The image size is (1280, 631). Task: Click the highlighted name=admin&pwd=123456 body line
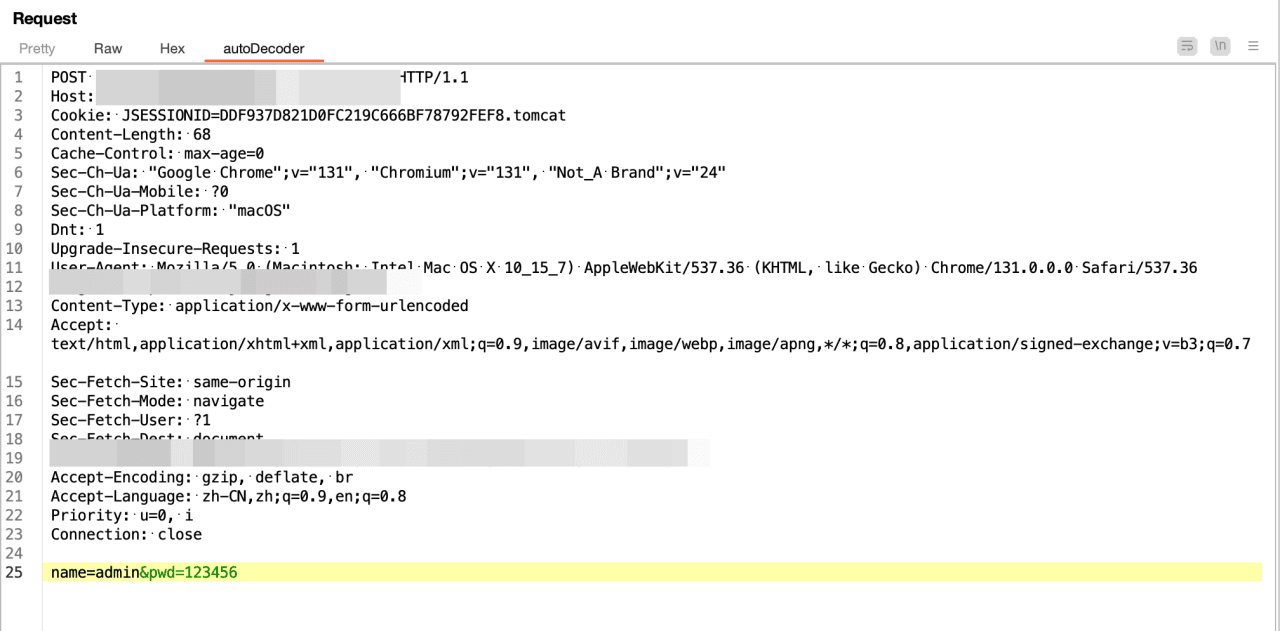coord(656,573)
